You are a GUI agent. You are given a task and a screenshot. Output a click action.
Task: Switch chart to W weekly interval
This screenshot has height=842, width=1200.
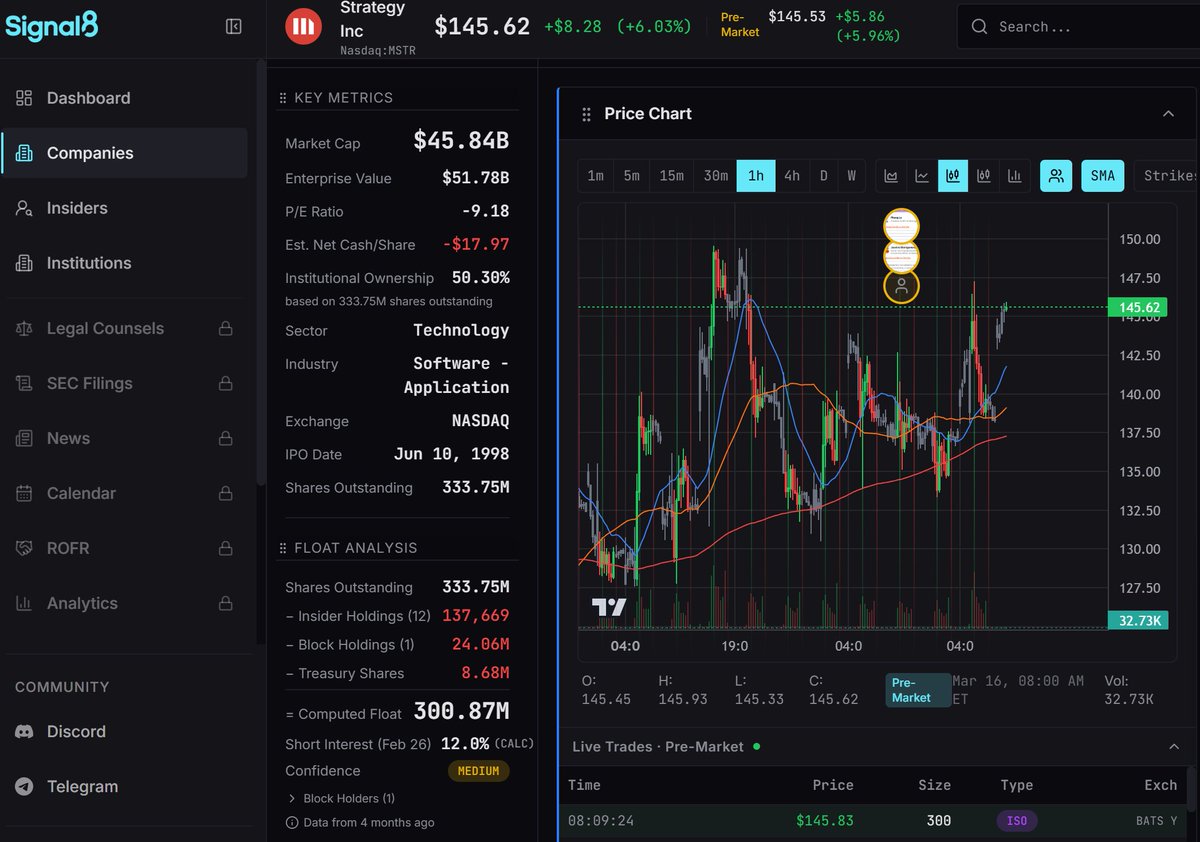(852, 176)
